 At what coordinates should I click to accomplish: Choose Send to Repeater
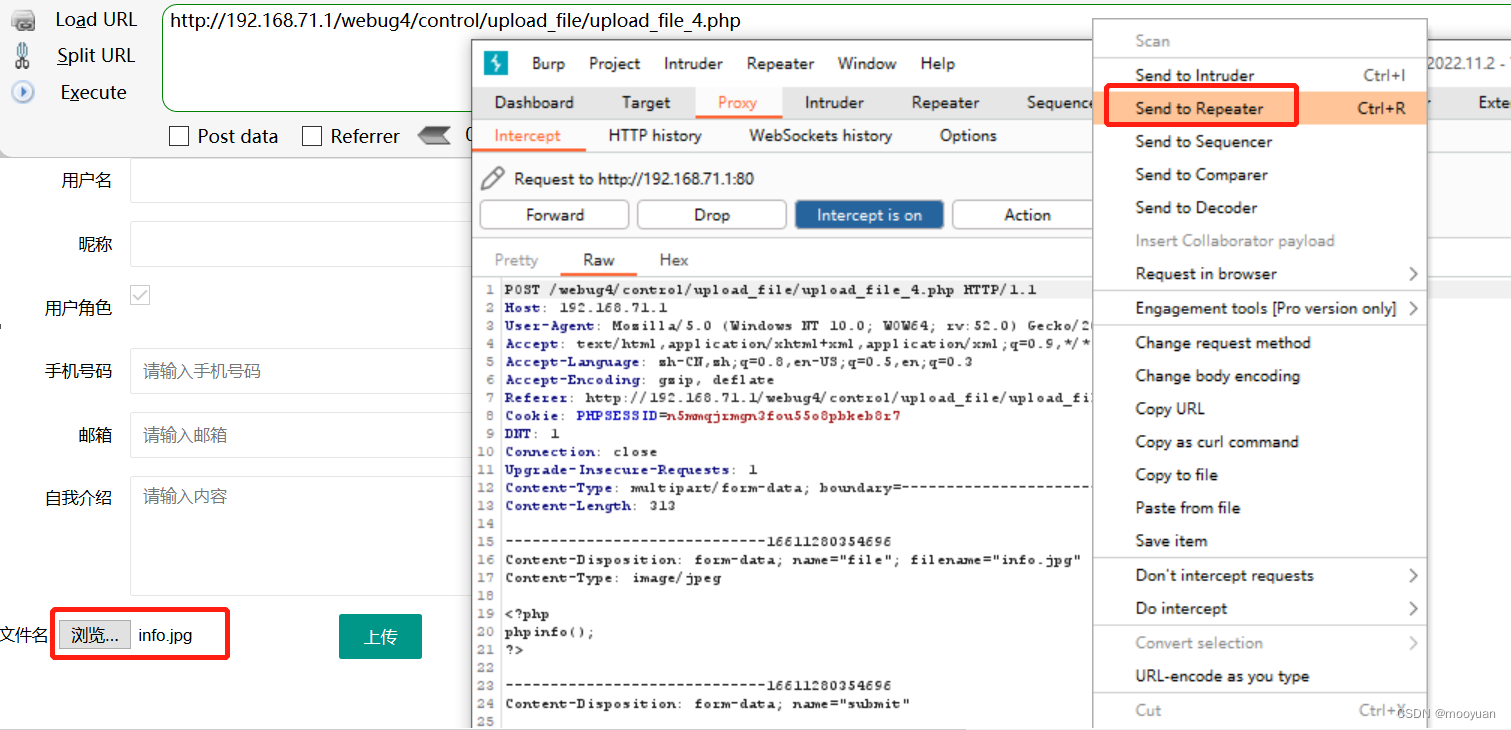tap(1260, 108)
